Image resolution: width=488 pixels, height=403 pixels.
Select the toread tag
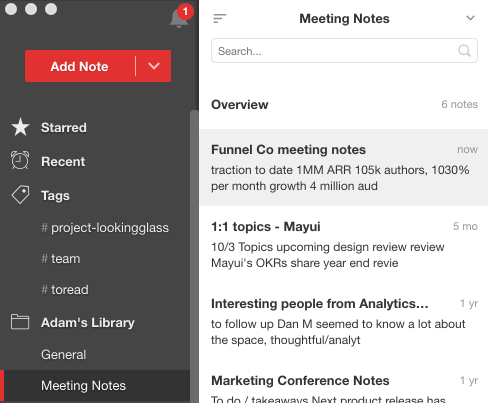pos(65,290)
